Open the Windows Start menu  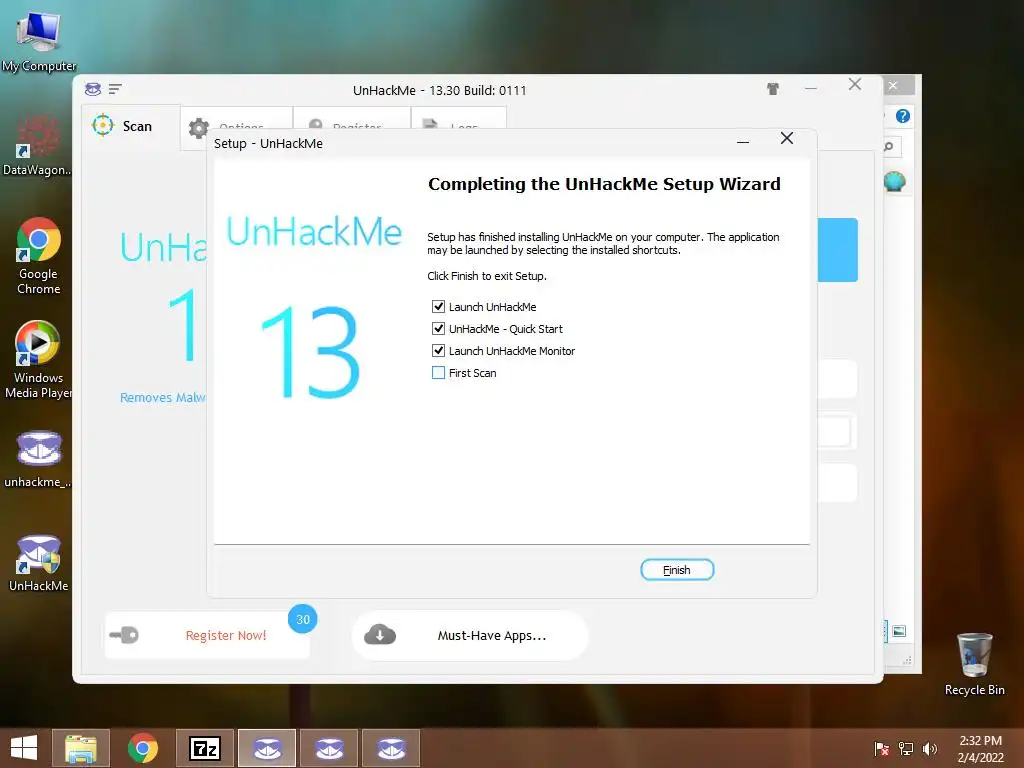click(x=24, y=748)
